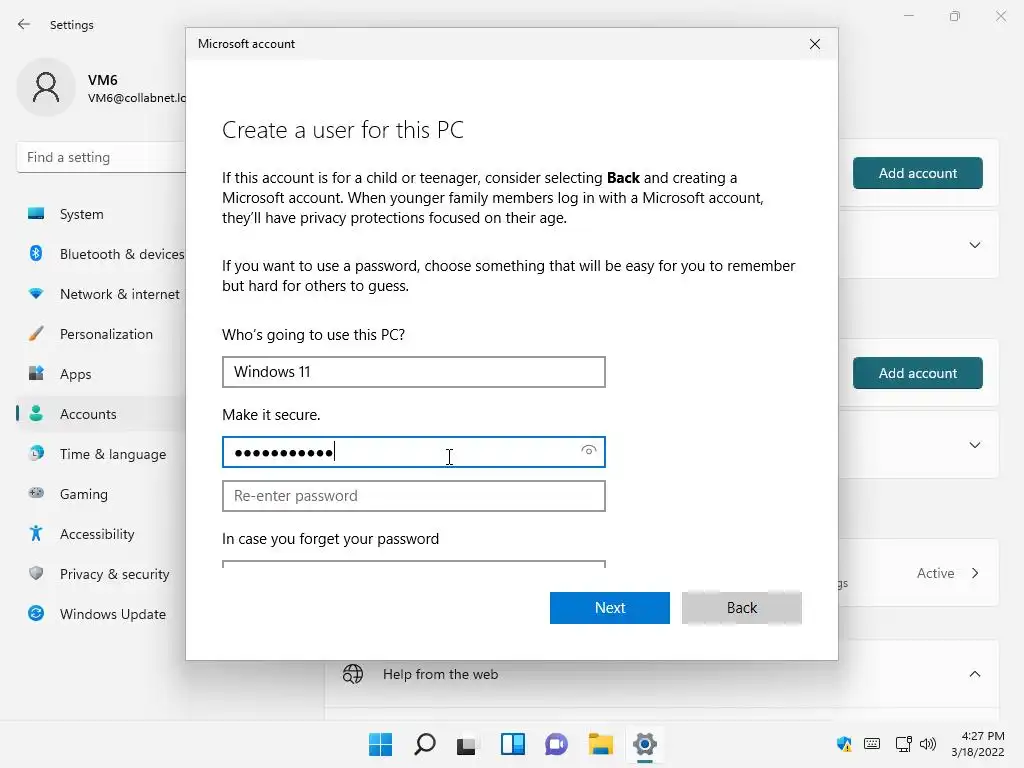Click the Accessibility figure icon

(36, 534)
